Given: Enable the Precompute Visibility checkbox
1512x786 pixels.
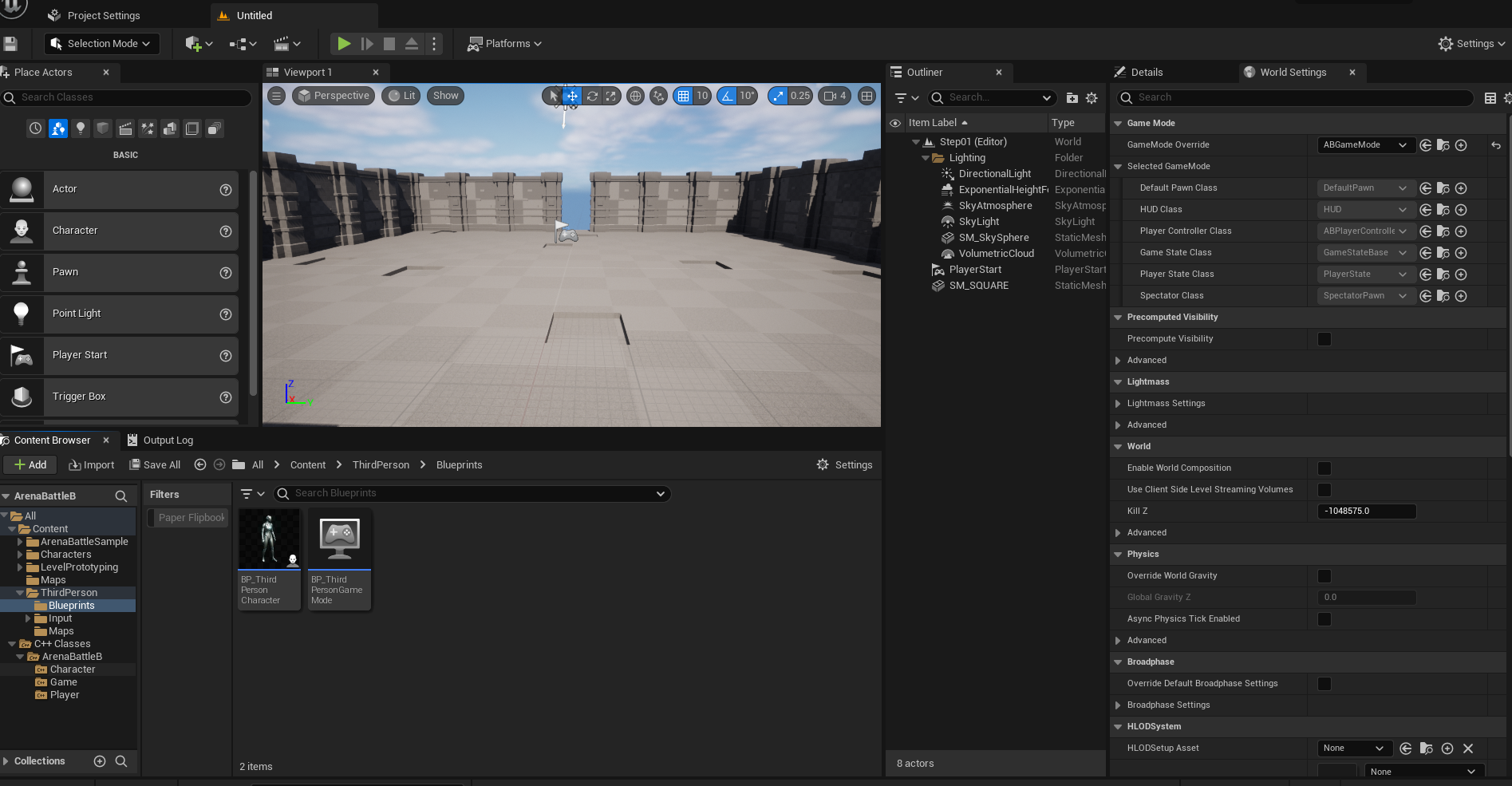Looking at the screenshot, I should coord(1324,339).
